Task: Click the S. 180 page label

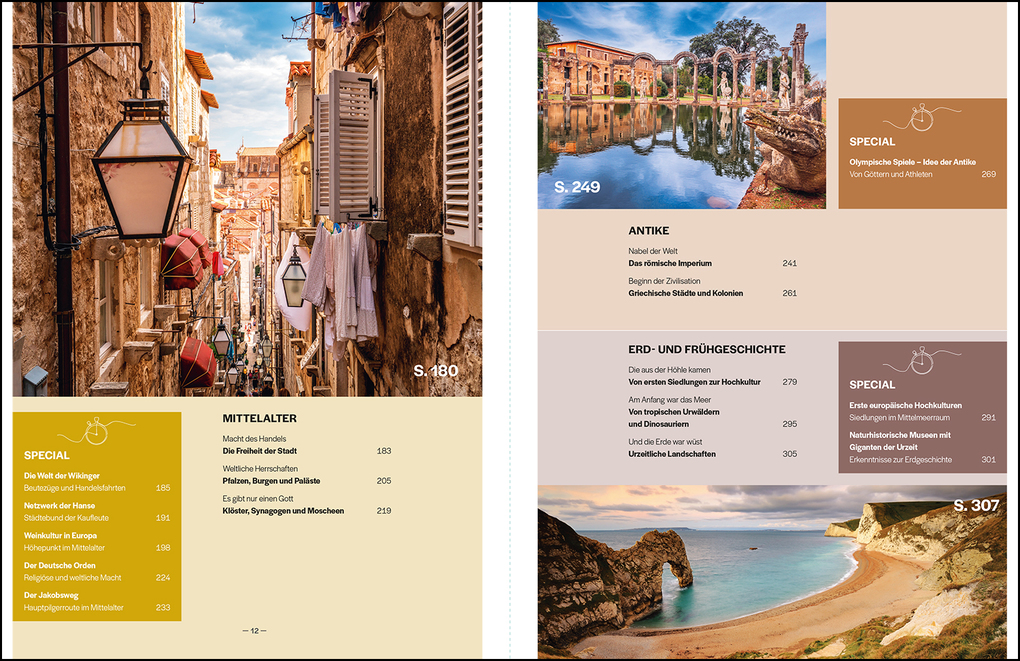Action: tap(435, 371)
